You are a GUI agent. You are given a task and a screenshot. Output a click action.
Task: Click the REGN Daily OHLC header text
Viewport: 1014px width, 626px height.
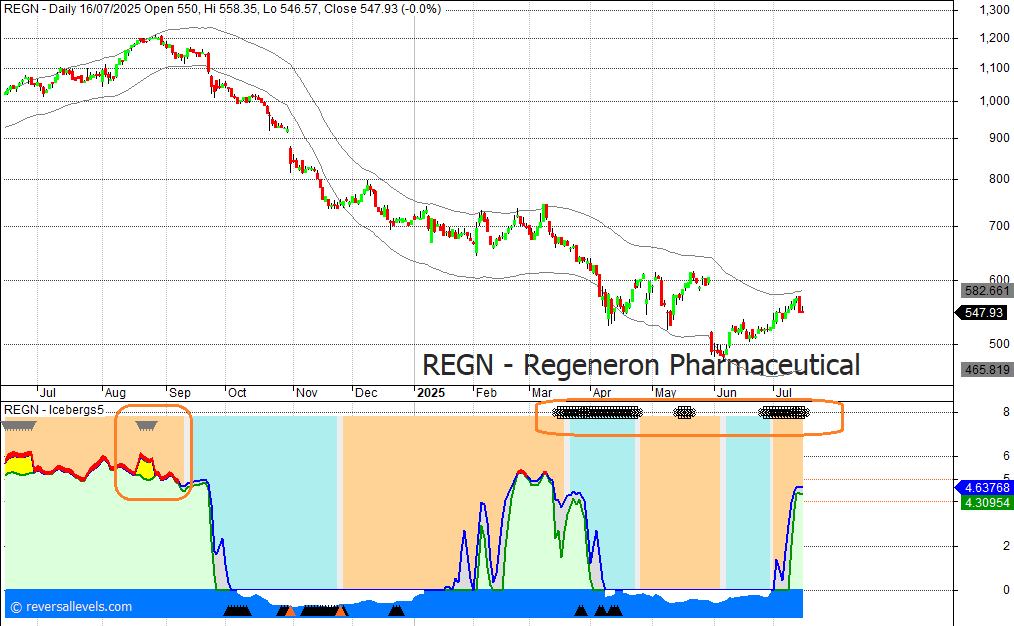tap(222, 9)
